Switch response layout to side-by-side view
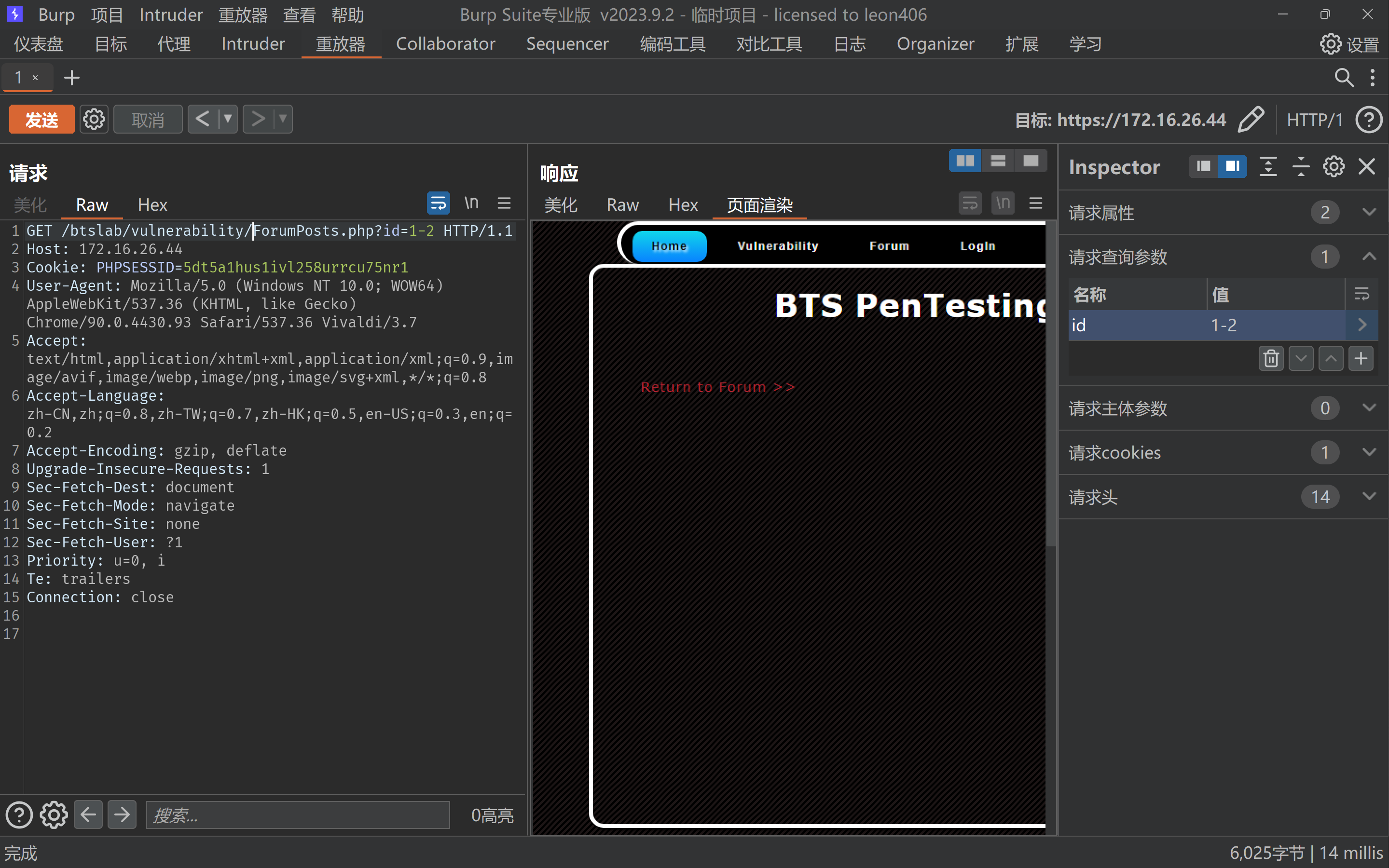1389x868 pixels. pyautogui.click(x=964, y=161)
